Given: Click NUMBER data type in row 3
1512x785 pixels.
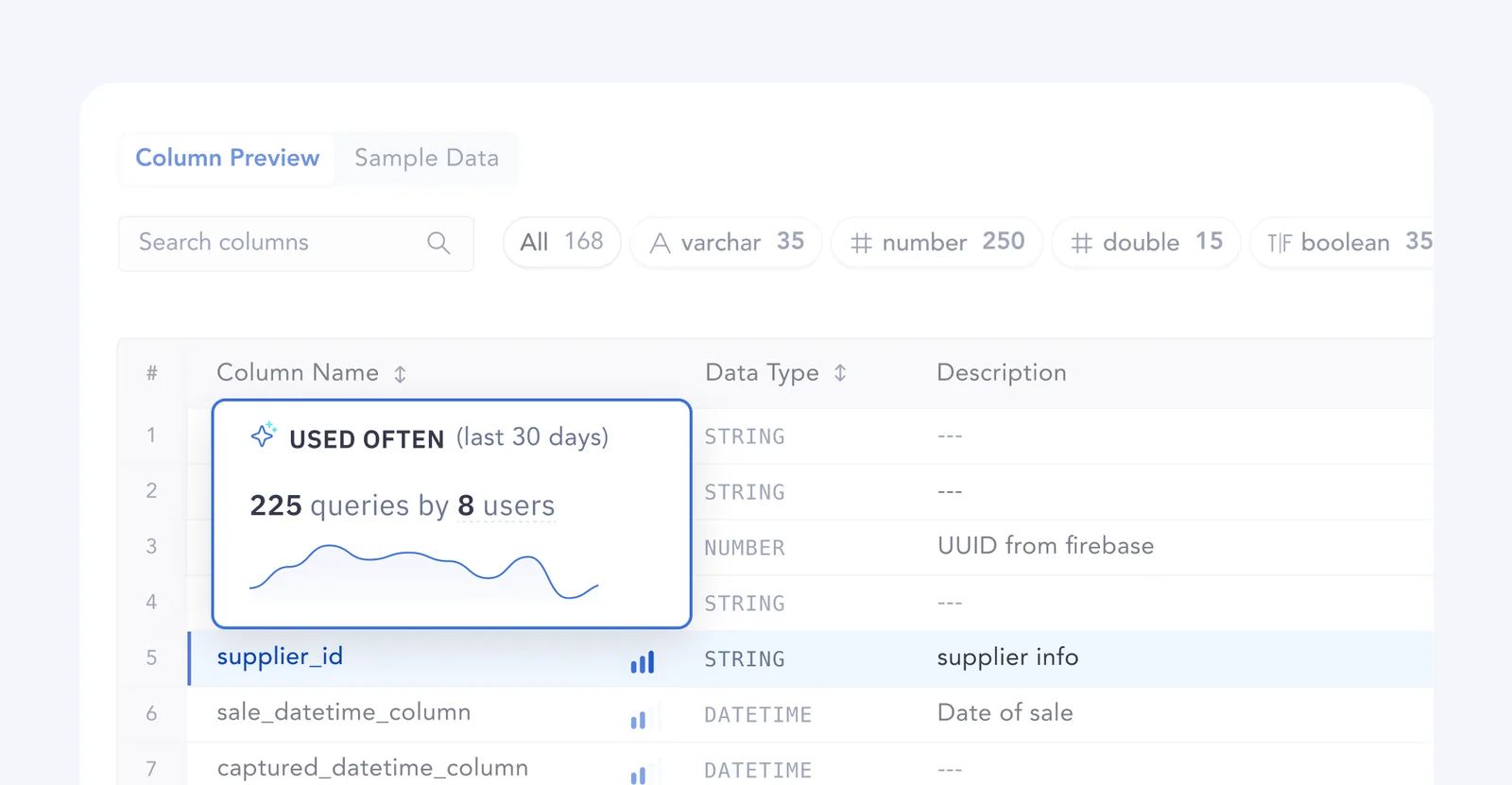Looking at the screenshot, I should pos(745,548).
